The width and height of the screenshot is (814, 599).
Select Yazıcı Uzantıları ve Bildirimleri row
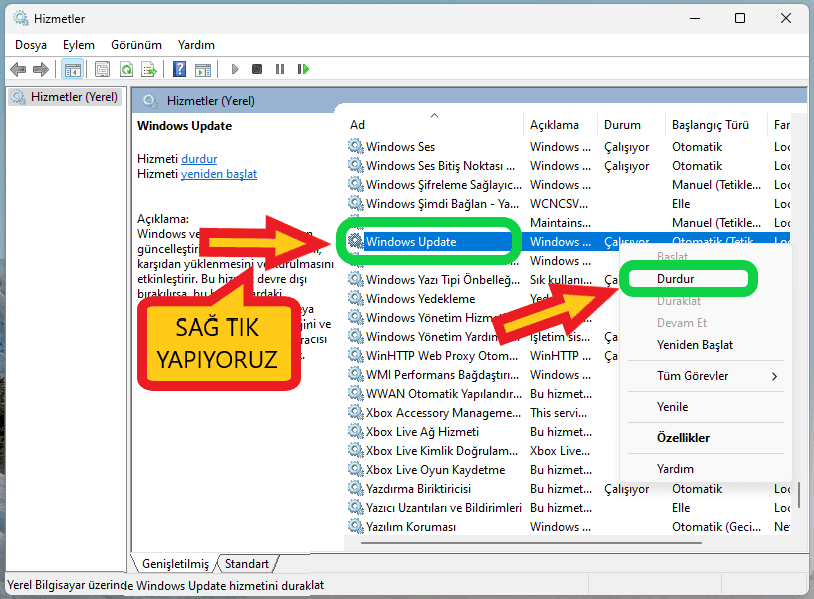tap(567, 508)
